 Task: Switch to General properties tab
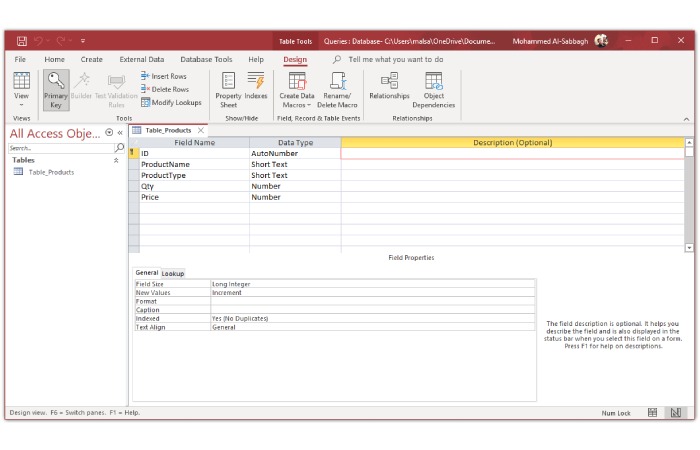pyautogui.click(x=146, y=273)
